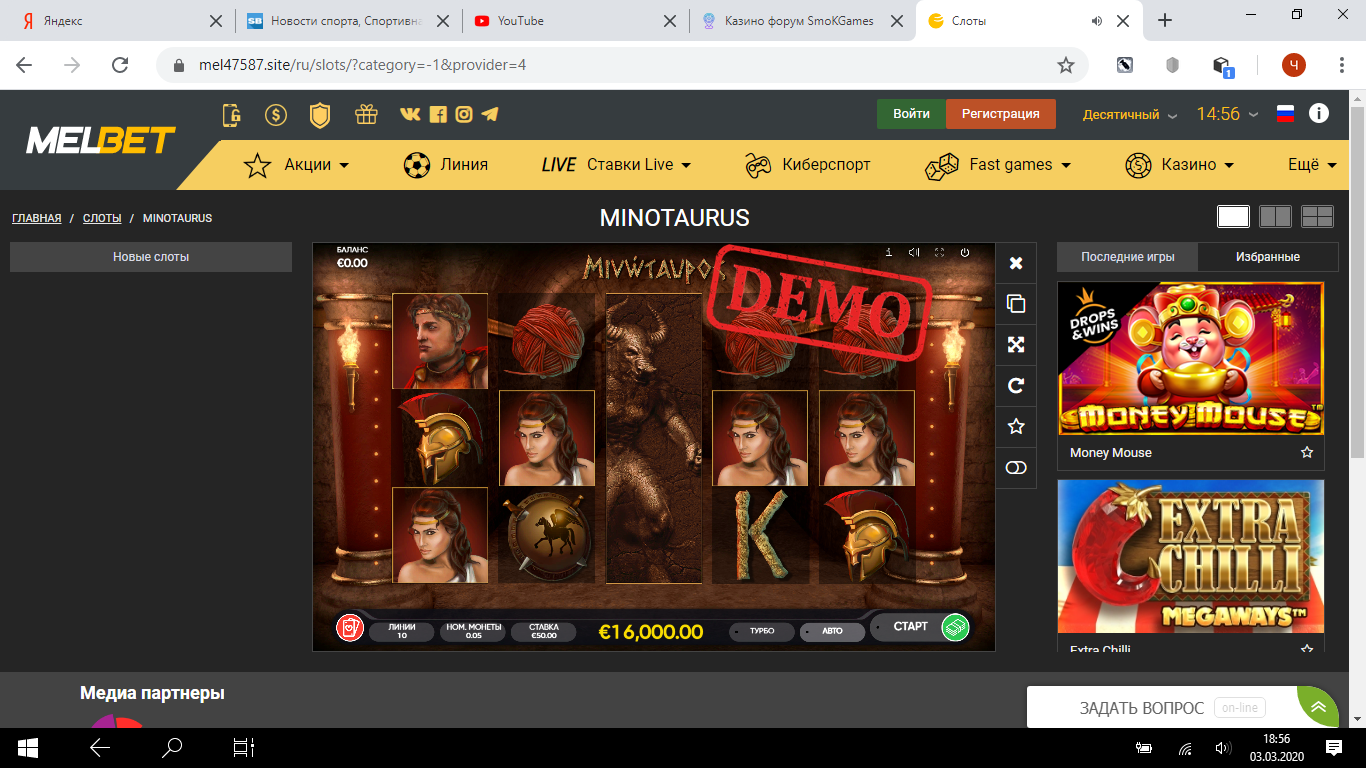The width and height of the screenshot is (1366, 768).
Task: Open the Windows Start menu
Action: point(27,748)
